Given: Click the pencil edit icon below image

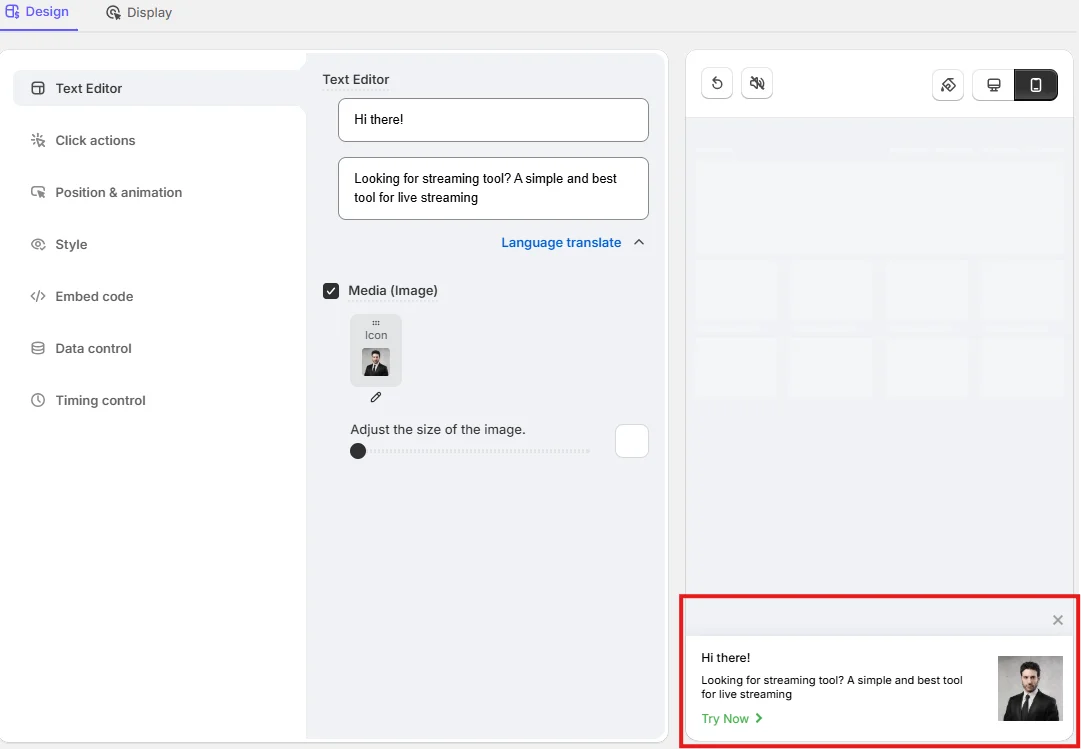Looking at the screenshot, I should coord(376,397).
